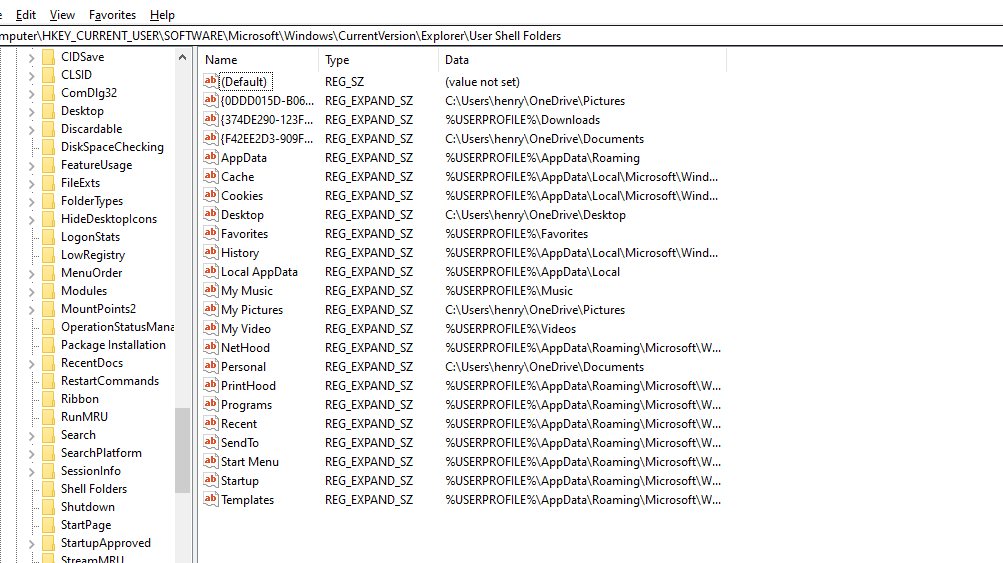This screenshot has width=1003, height=563.
Task: Open the Favorites menu
Action: click(x=113, y=15)
